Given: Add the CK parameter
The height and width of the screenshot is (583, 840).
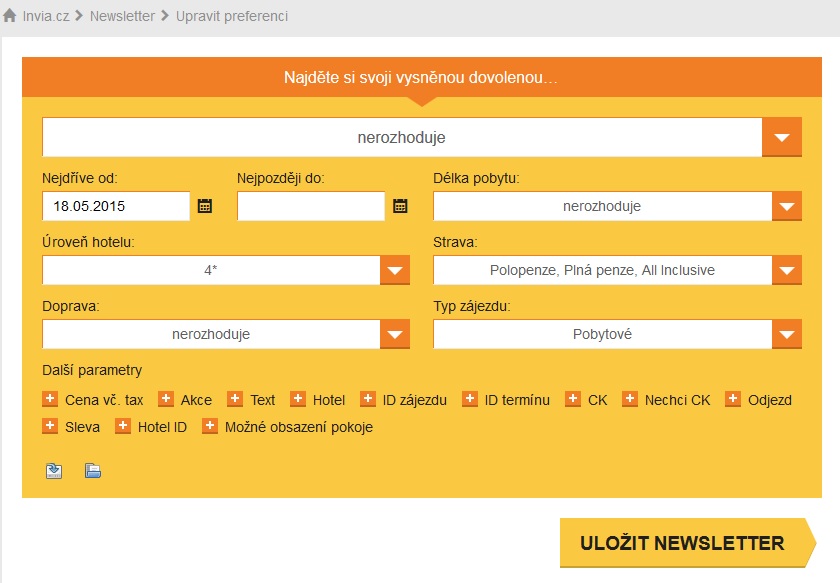Looking at the screenshot, I should click(x=573, y=399).
